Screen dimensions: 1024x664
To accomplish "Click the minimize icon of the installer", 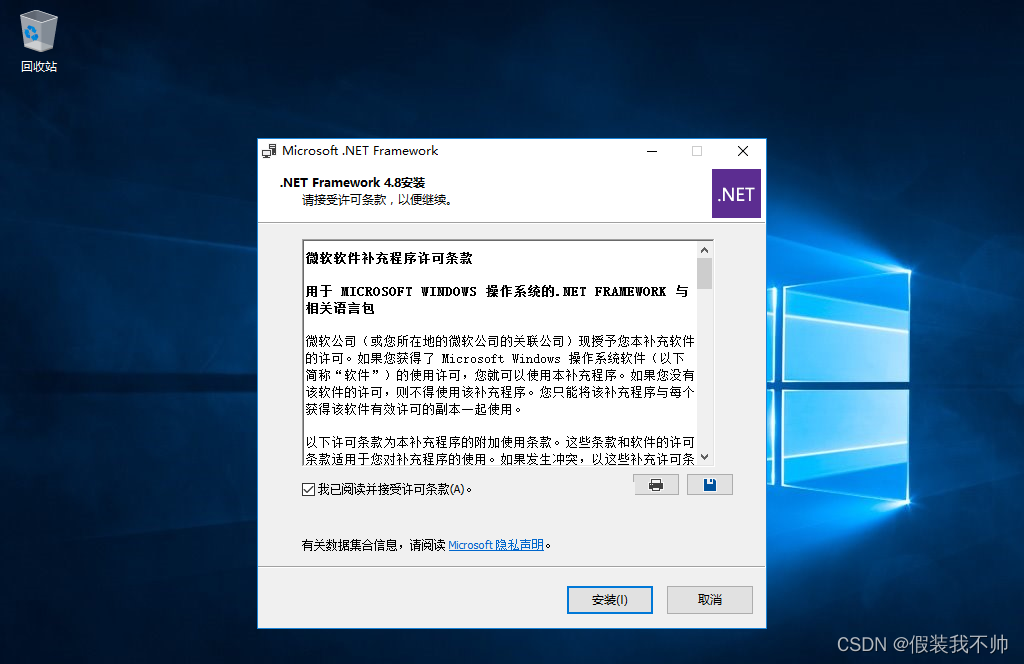I will click(x=652, y=150).
